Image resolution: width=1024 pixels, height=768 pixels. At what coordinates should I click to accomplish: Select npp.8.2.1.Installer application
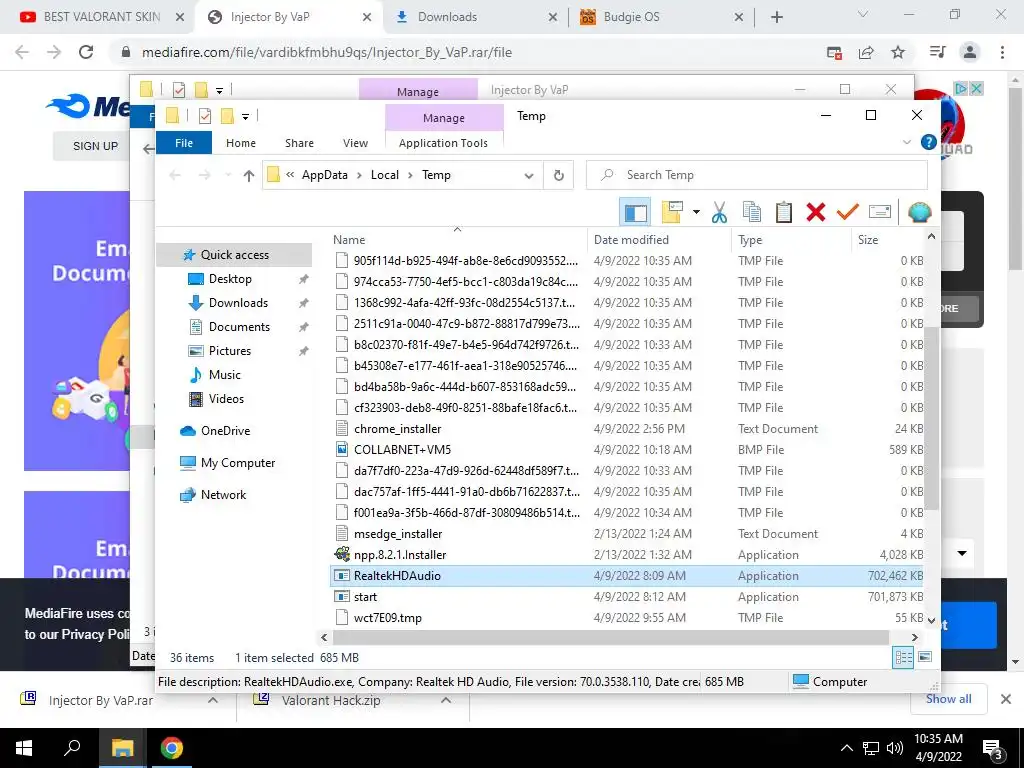[400, 555]
